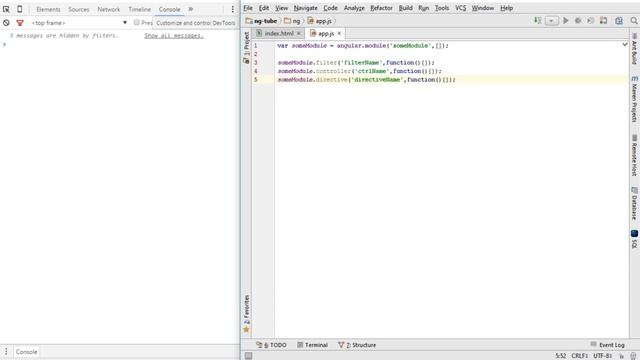Switch to the Elements DevTools tab

tap(48, 9)
